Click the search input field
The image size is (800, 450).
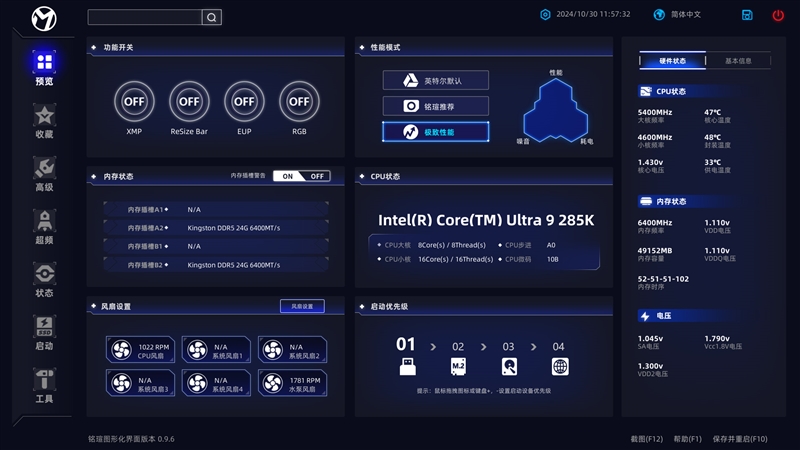point(145,17)
